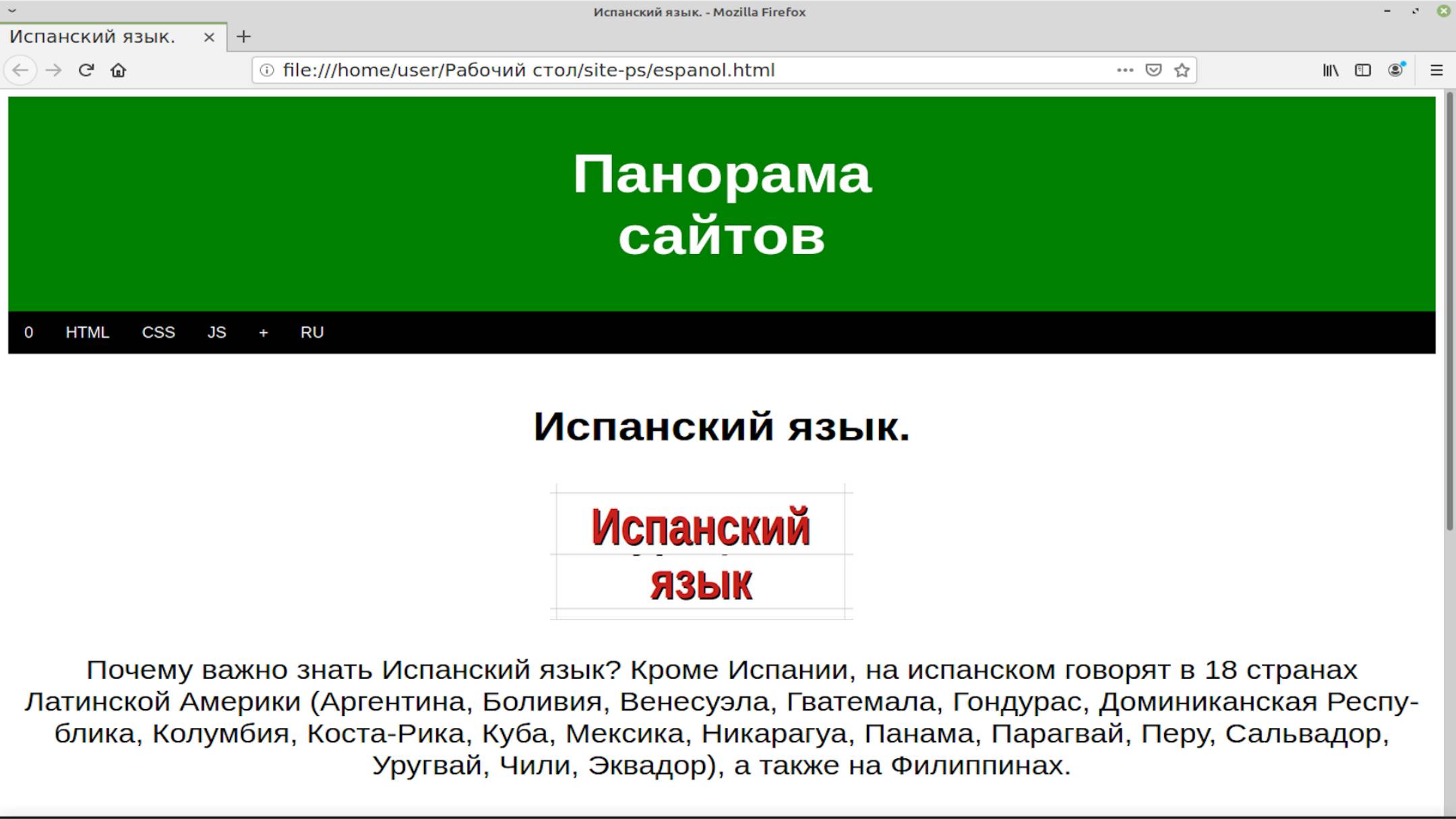Click the RU language link
This screenshot has width=1456, height=819.
click(x=311, y=332)
